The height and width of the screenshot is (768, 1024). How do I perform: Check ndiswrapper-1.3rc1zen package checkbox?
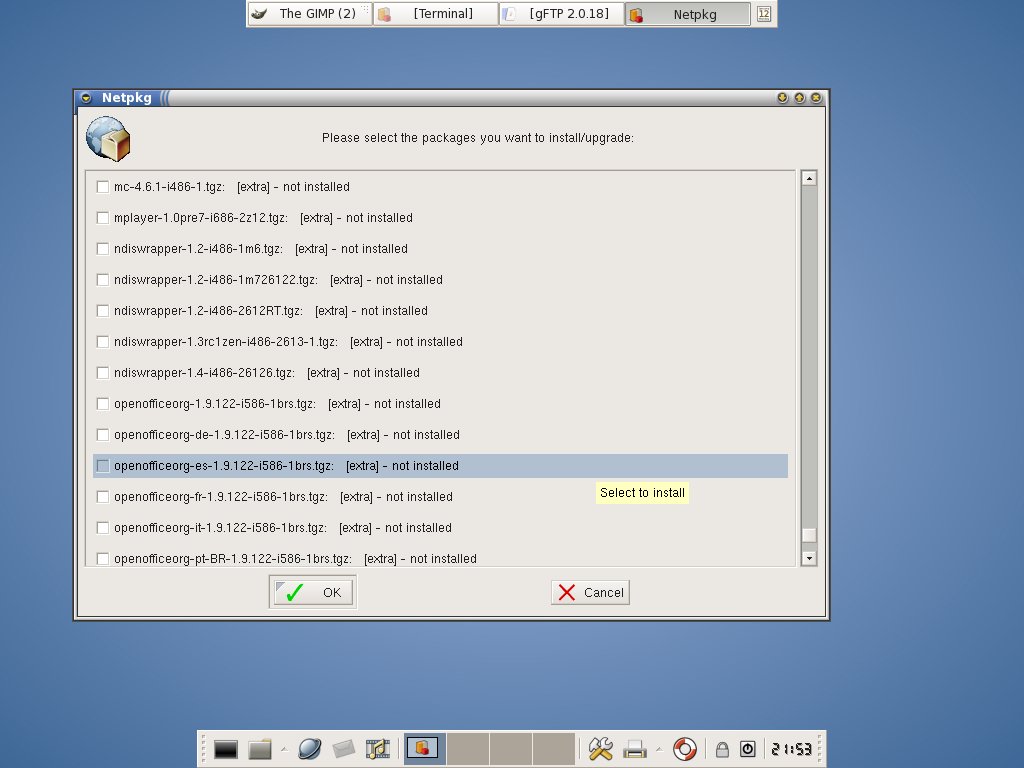[103, 342]
